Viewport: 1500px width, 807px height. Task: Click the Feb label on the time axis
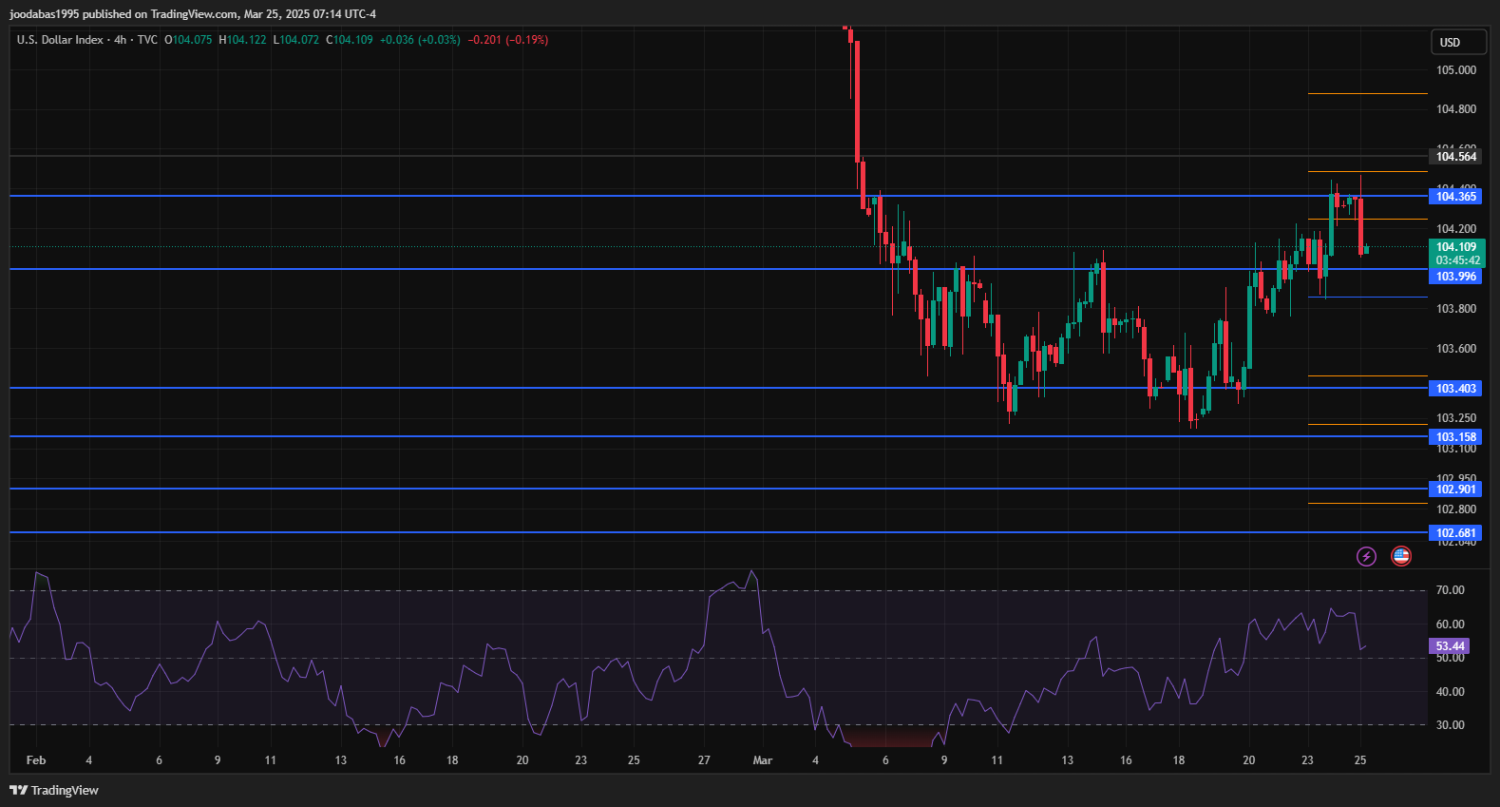pyautogui.click(x=36, y=760)
